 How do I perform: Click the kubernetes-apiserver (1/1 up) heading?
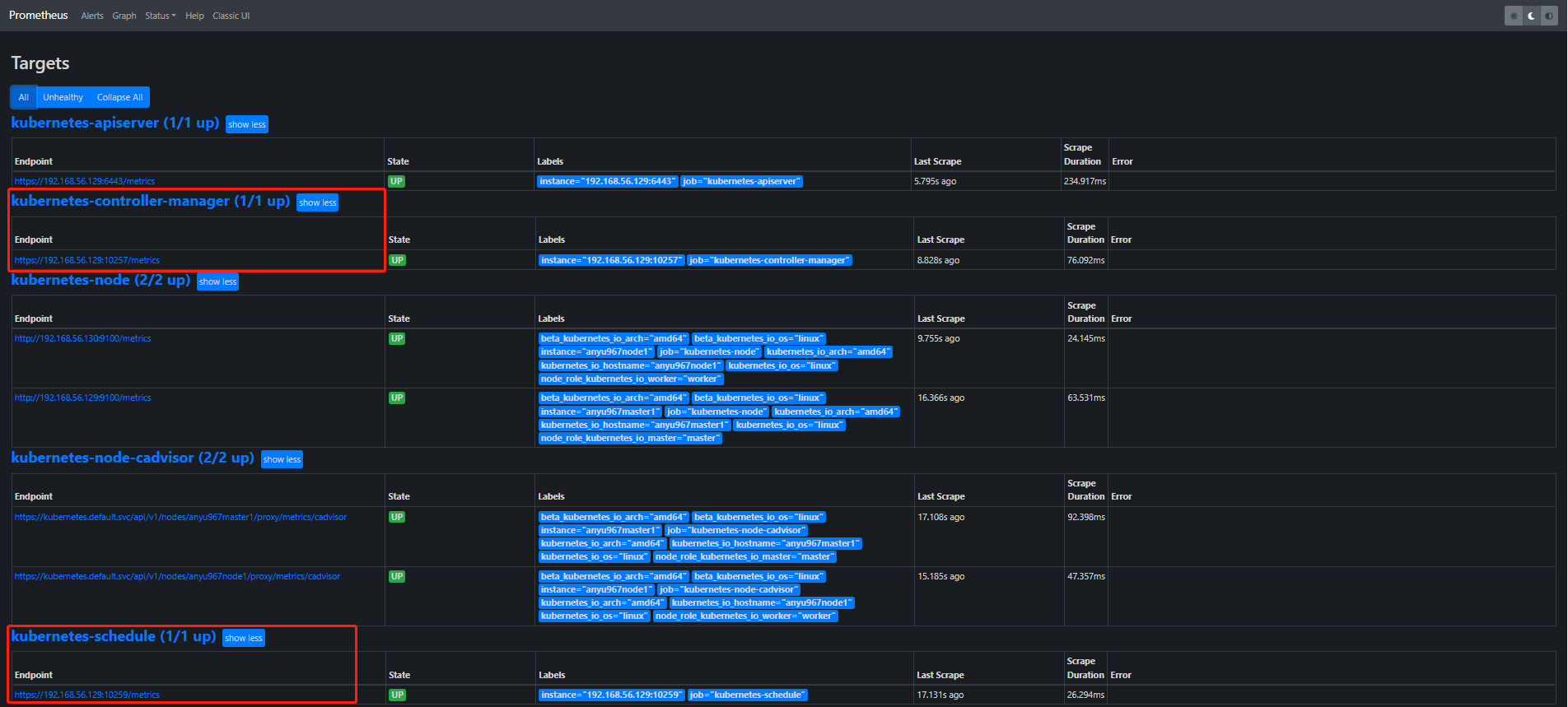coord(115,123)
